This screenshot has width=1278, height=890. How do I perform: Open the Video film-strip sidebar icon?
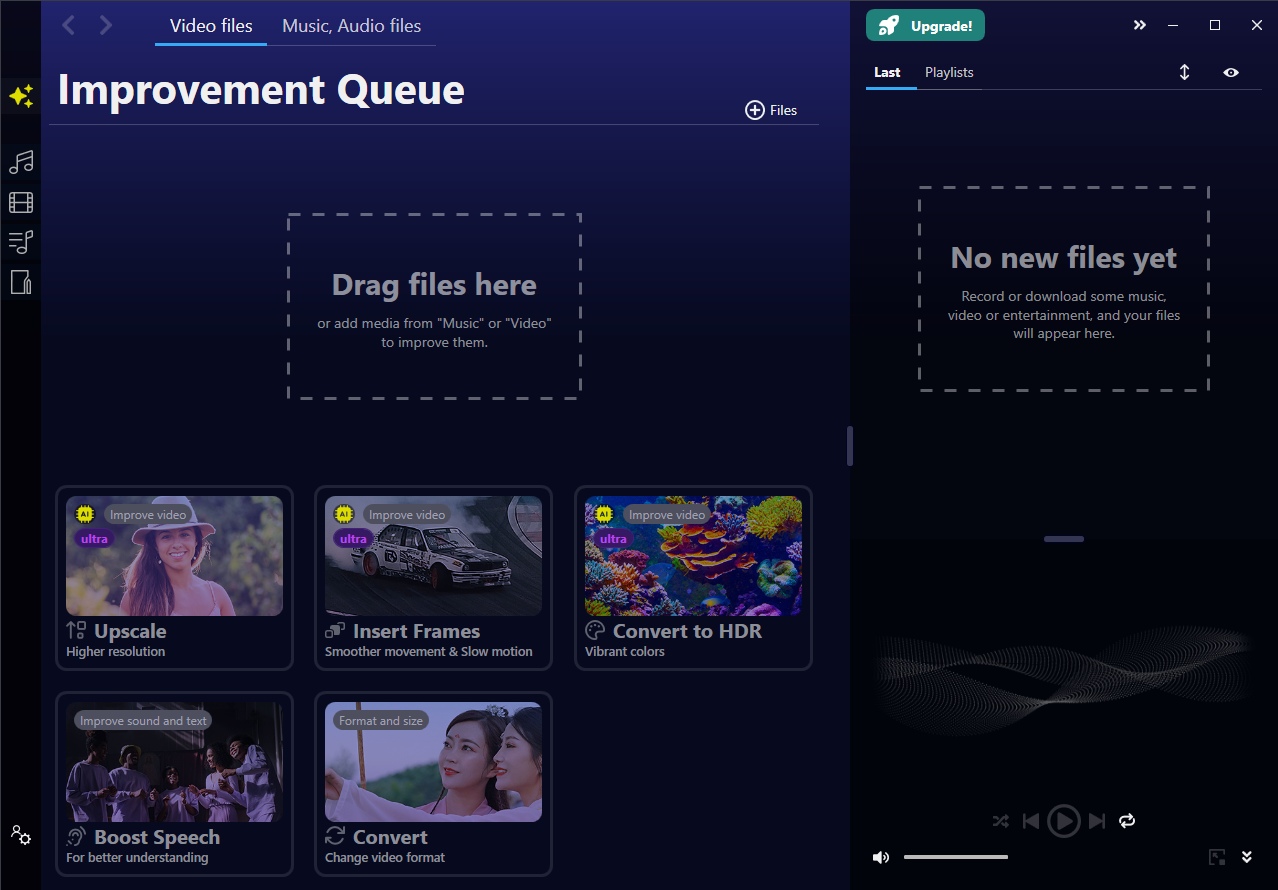pyautogui.click(x=21, y=203)
